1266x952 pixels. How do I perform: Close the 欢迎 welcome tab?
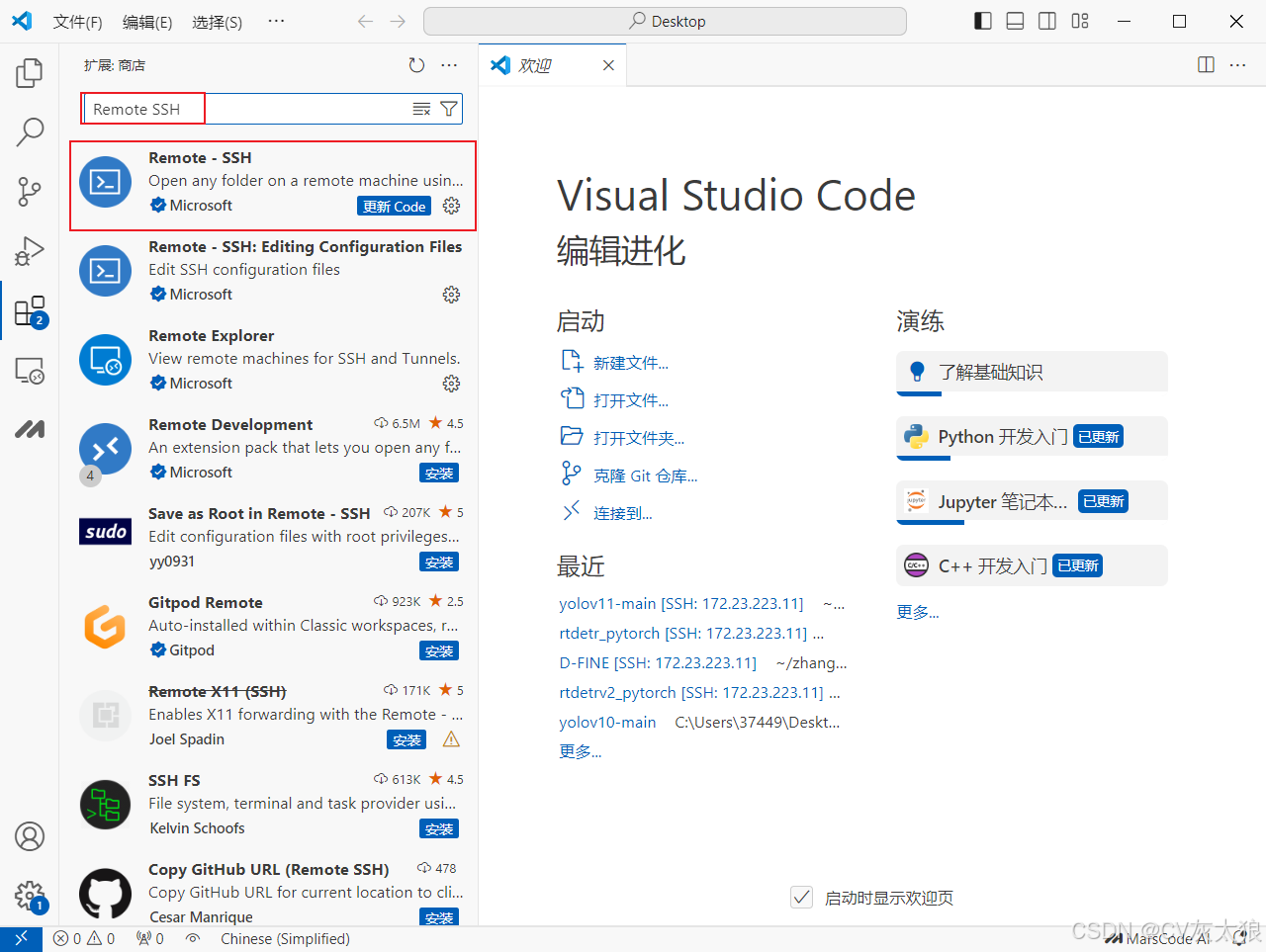pos(608,65)
